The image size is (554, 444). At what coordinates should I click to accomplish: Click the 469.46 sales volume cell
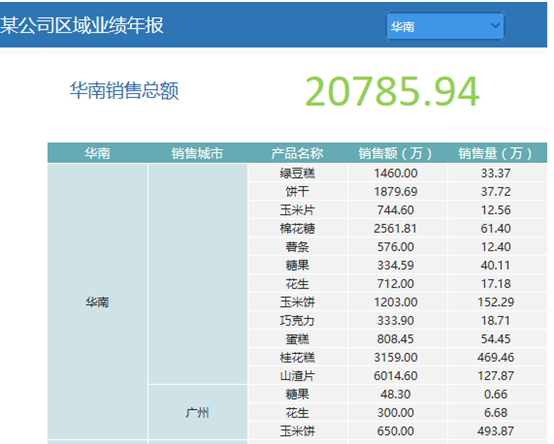pyautogui.click(x=496, y=357)
